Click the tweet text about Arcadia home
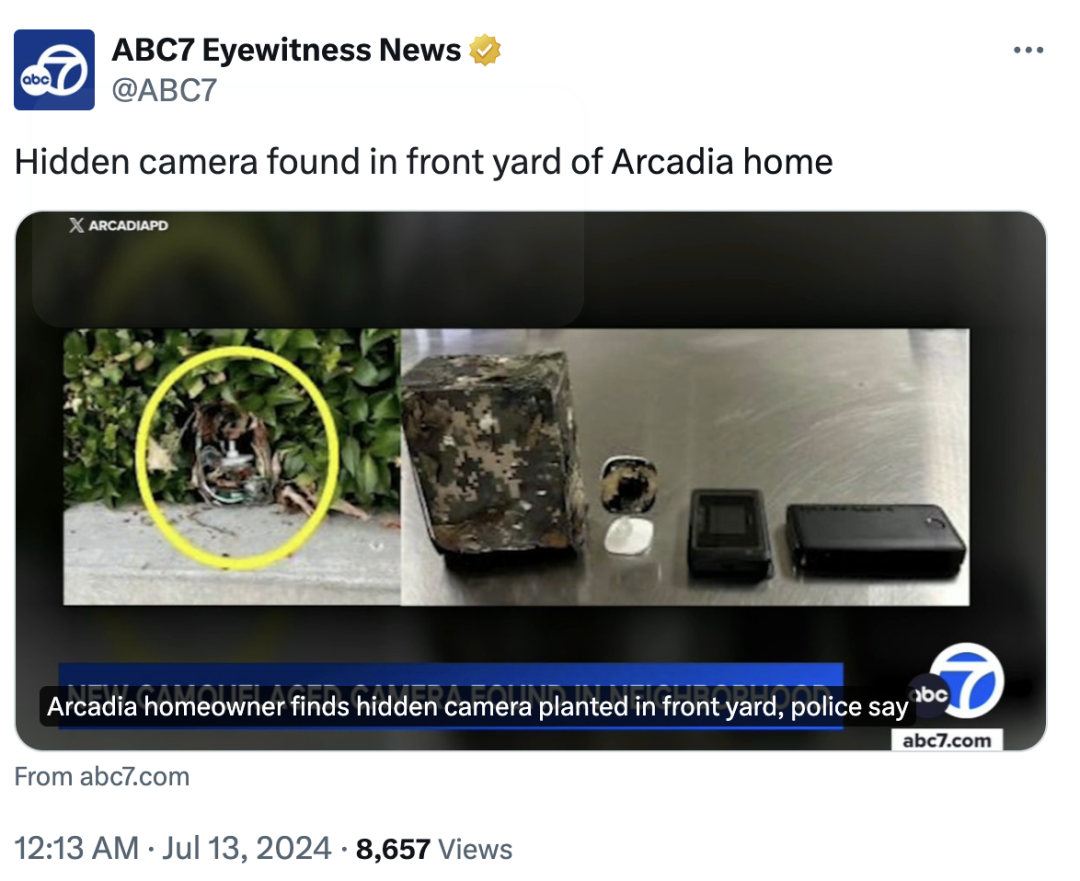The height and width of the screenshot is (881, 1080). pyautogui.click(x=424, y=162)
